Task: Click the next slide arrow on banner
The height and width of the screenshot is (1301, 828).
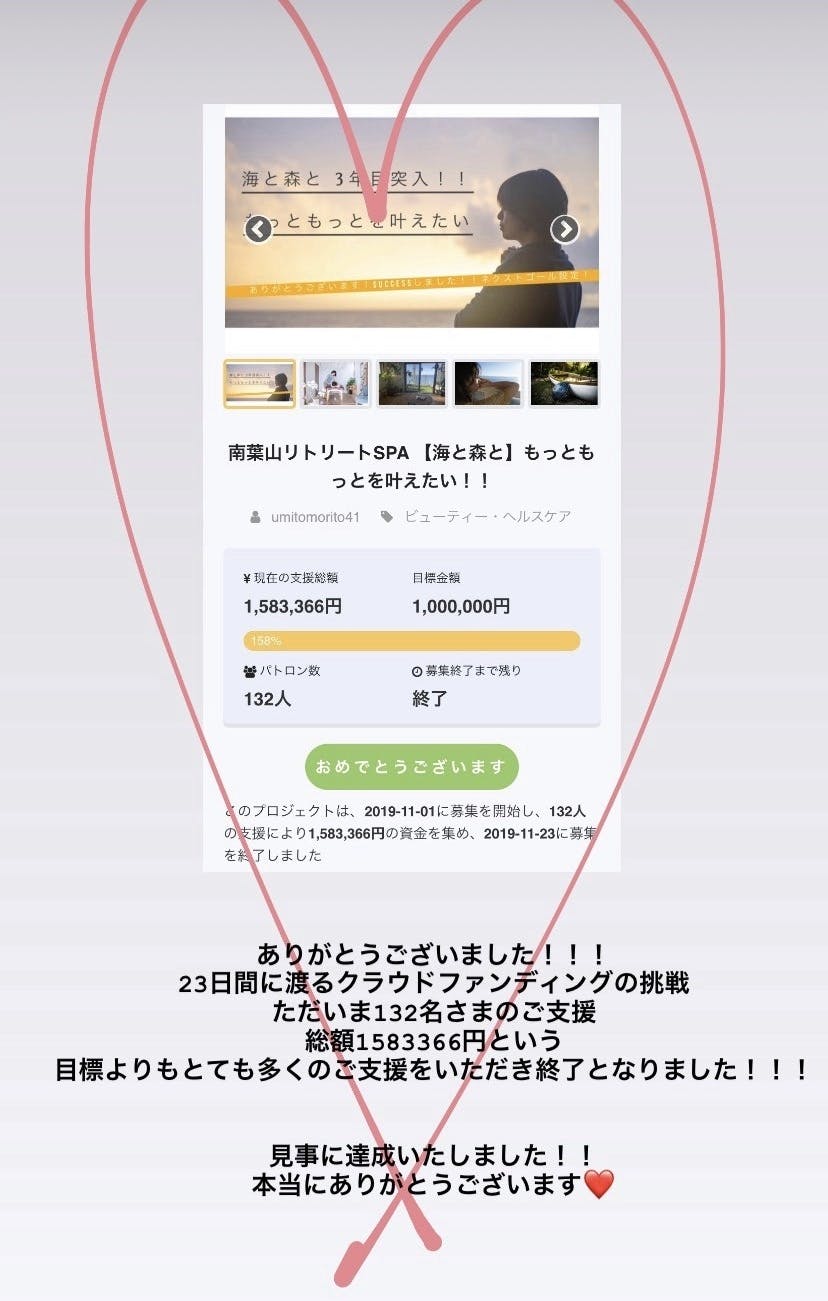Action: coord(565,230)
